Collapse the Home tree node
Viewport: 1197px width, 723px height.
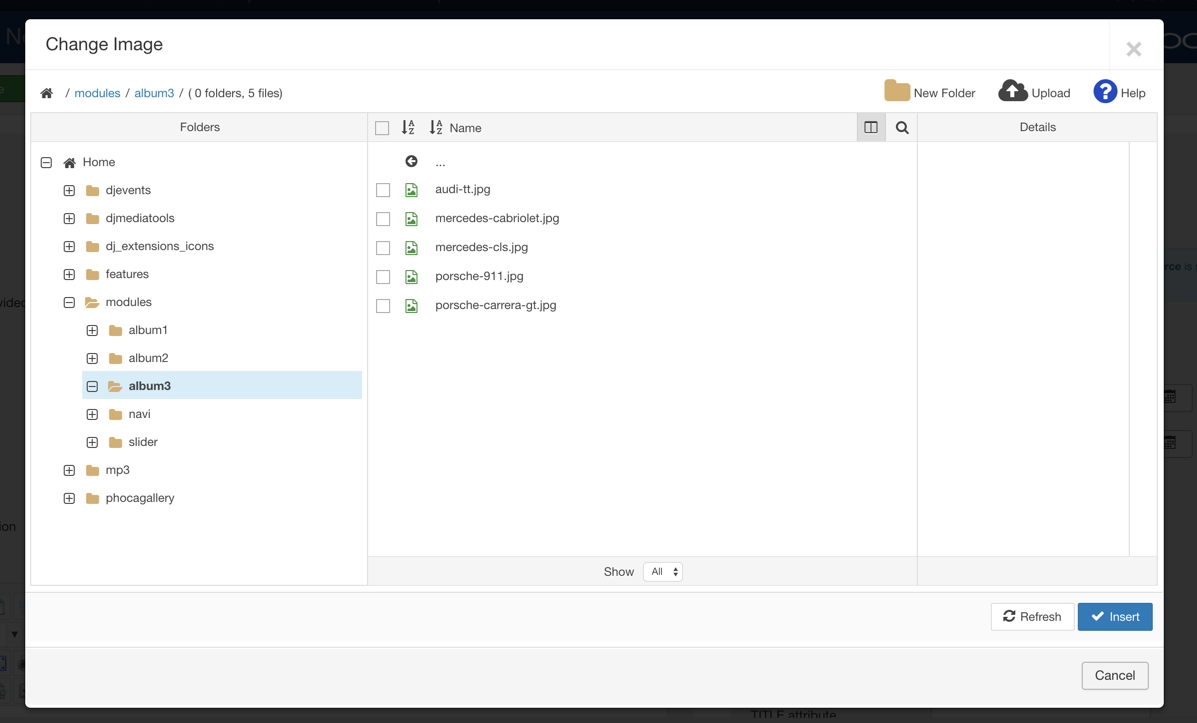(x=47, y=163)
